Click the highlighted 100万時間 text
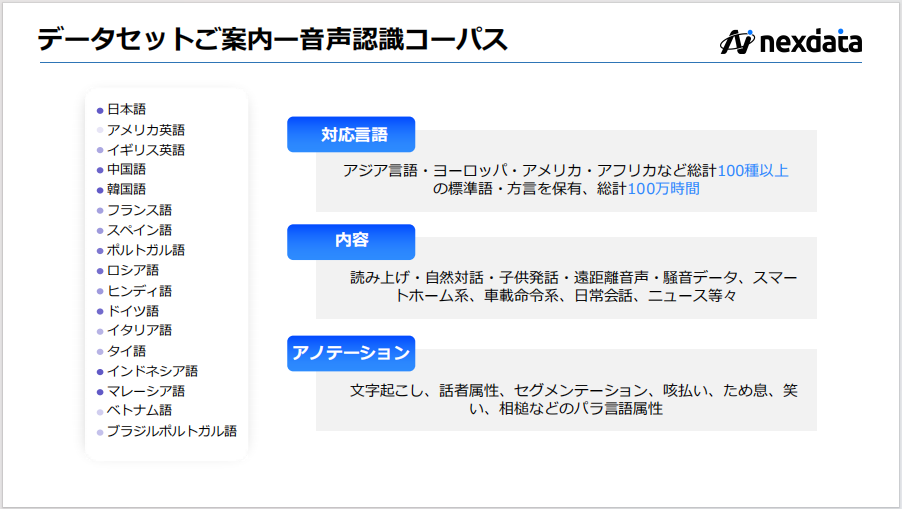The height and width of the screenshot is (509, 902). click(663, 188)
